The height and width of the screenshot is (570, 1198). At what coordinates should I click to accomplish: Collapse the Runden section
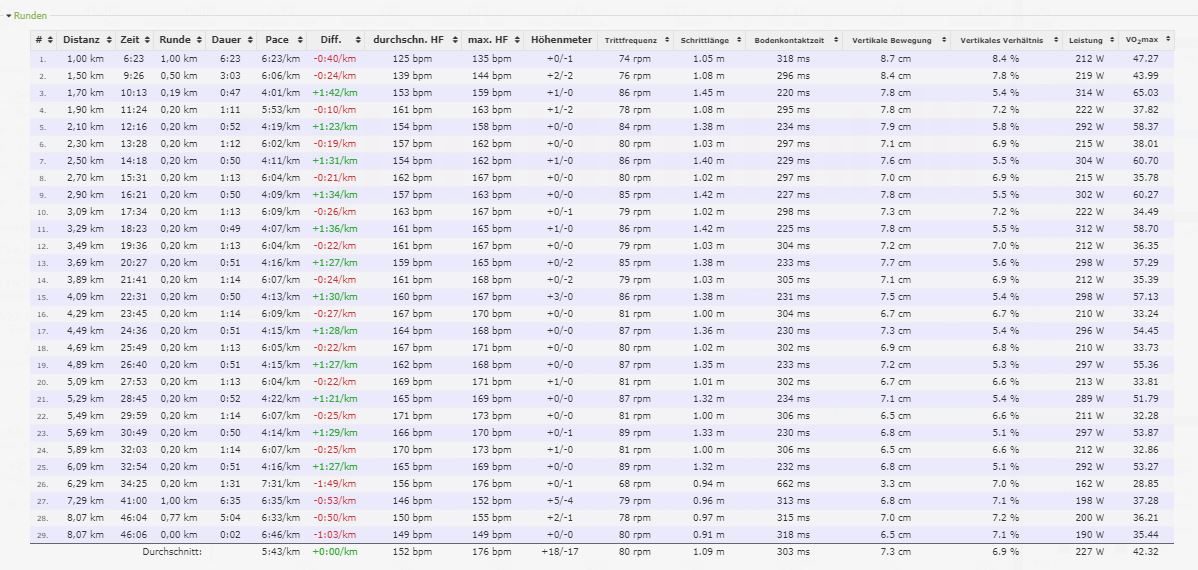click(x=27, y=16)
